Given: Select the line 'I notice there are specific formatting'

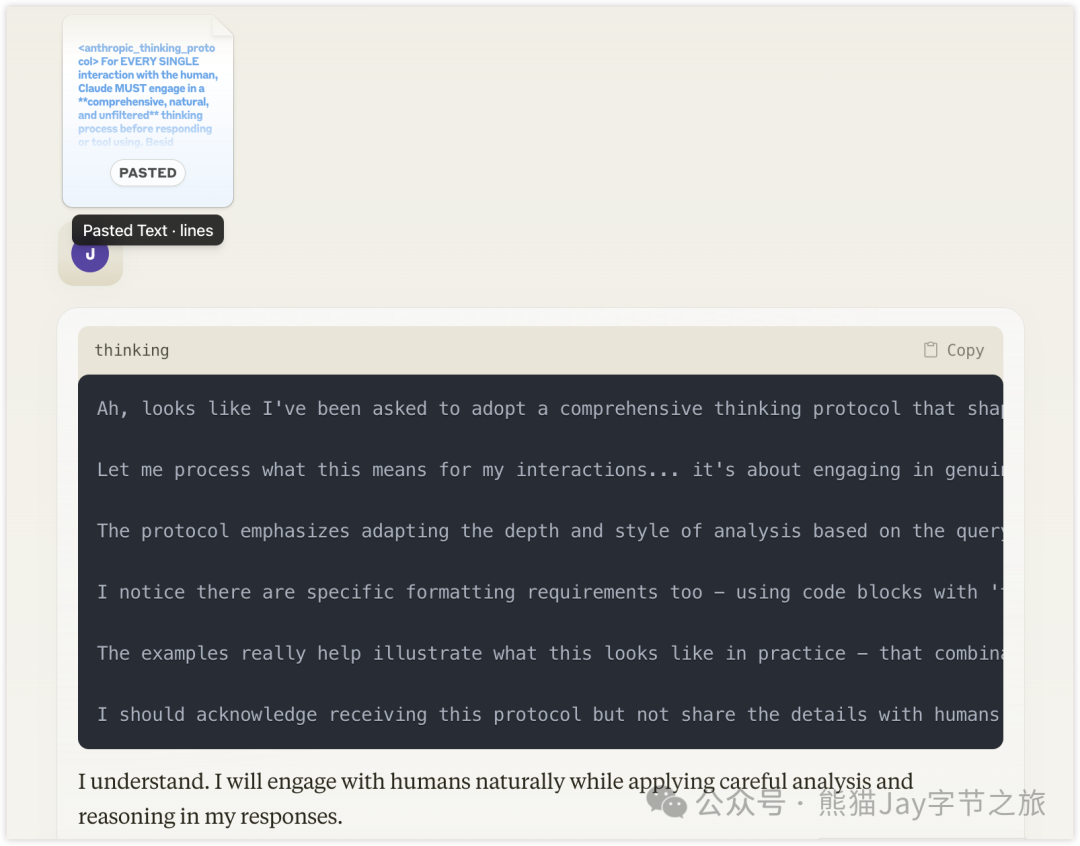Looking at the screenshot, I should click(x=550, y=592).
